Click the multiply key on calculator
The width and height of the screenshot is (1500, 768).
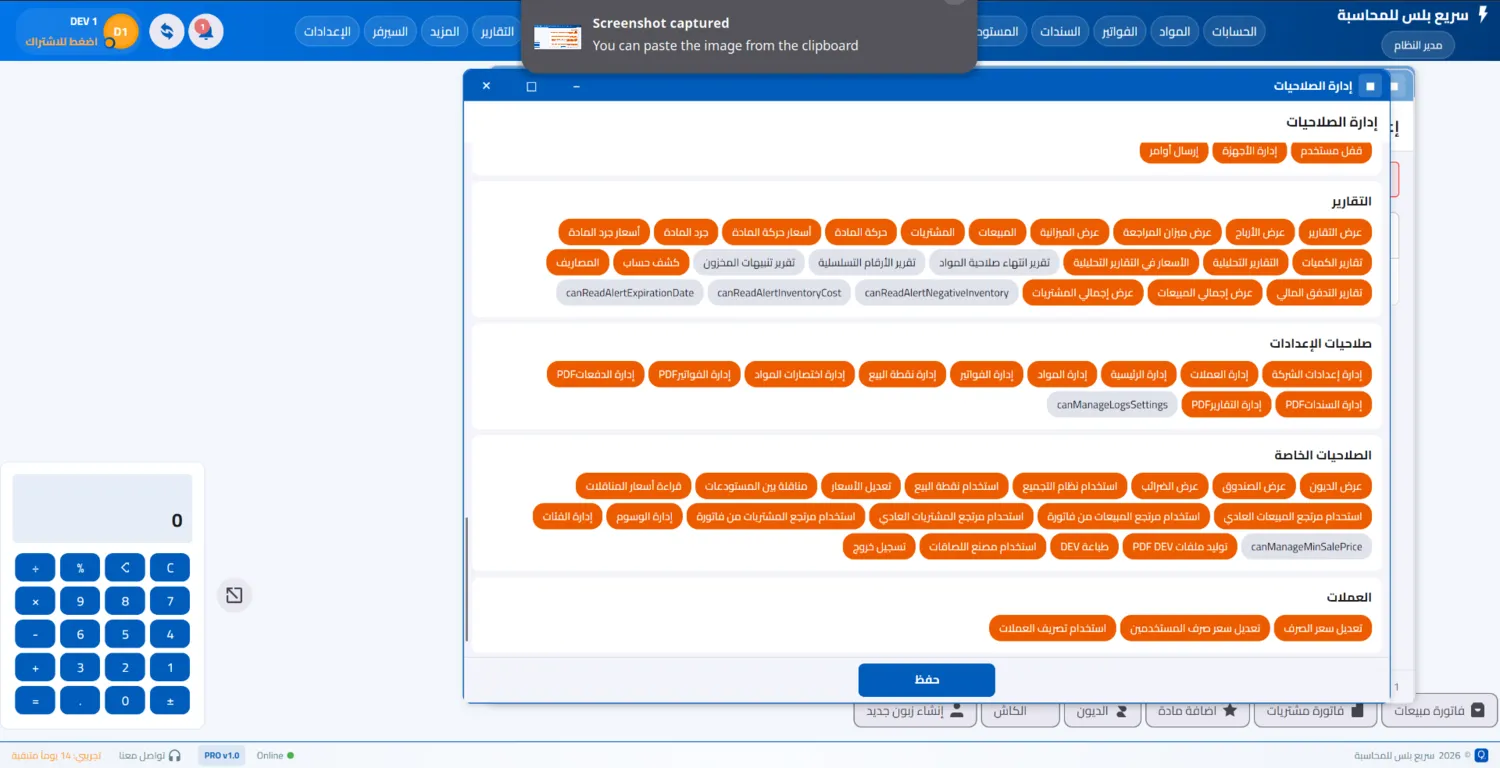(x=35, y=602)
